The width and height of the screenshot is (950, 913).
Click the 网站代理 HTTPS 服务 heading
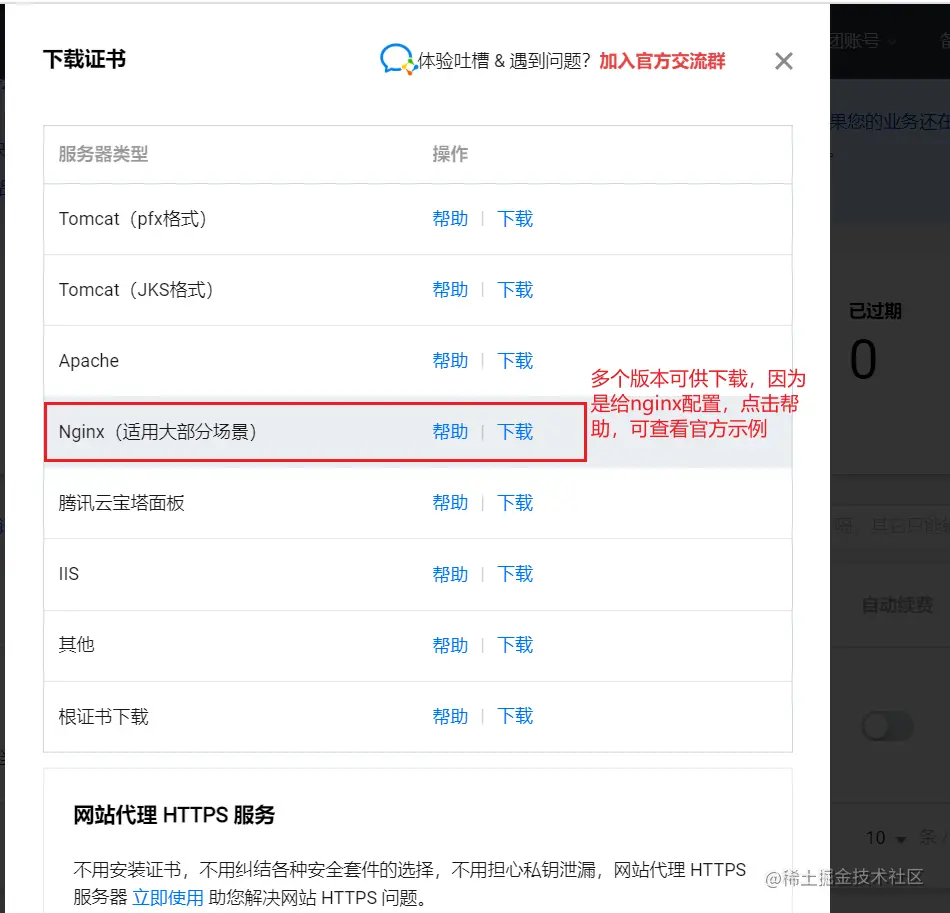[x=174, y=815]
